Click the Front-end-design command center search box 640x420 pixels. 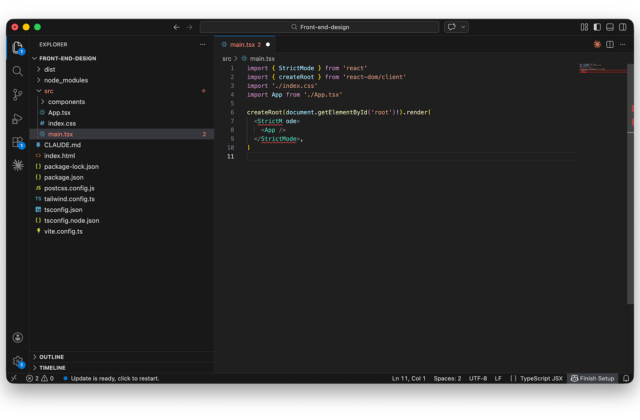(319, 27)
